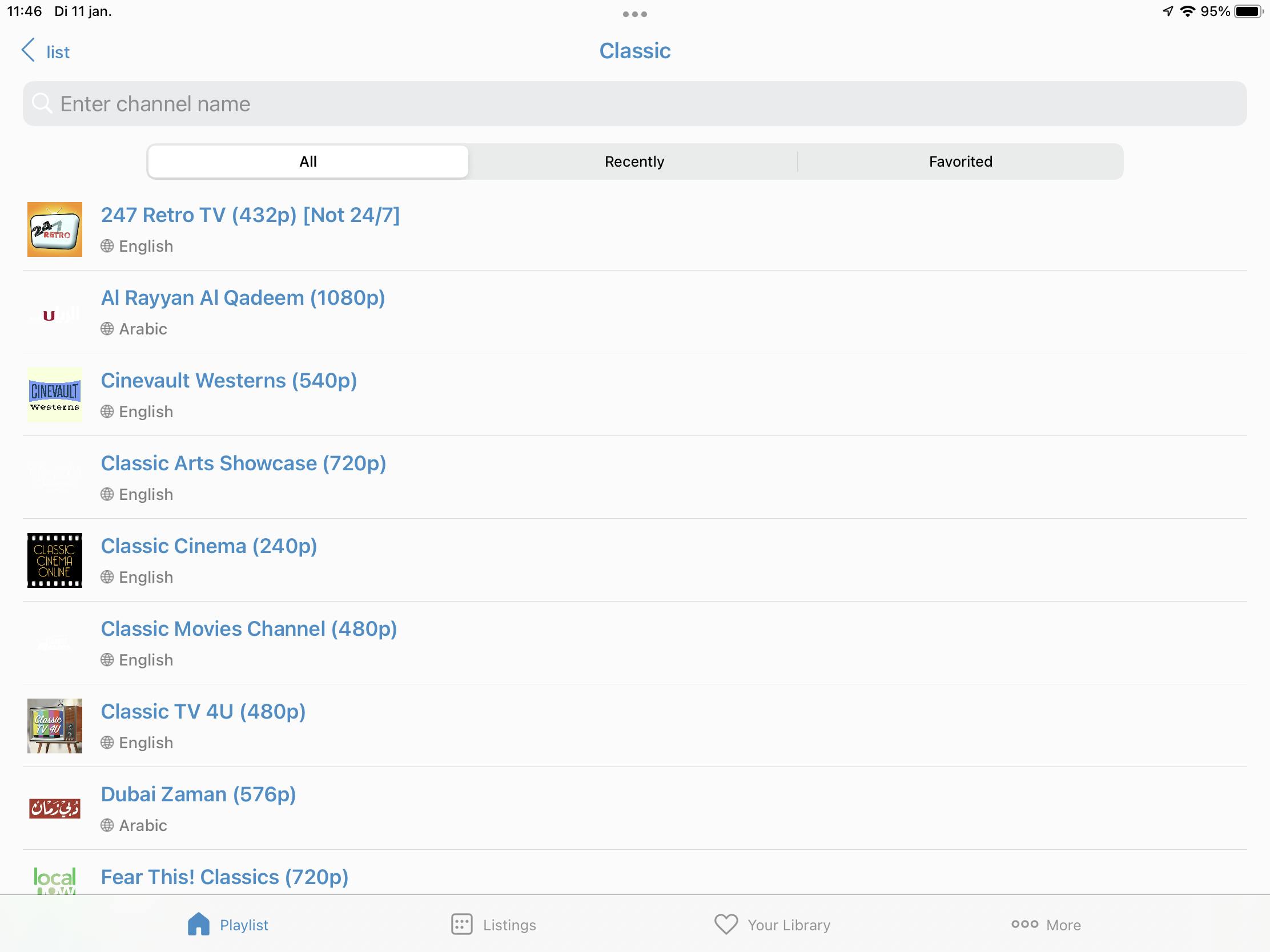
Task: Show Favorited channels segment
Action: (960, 162)
